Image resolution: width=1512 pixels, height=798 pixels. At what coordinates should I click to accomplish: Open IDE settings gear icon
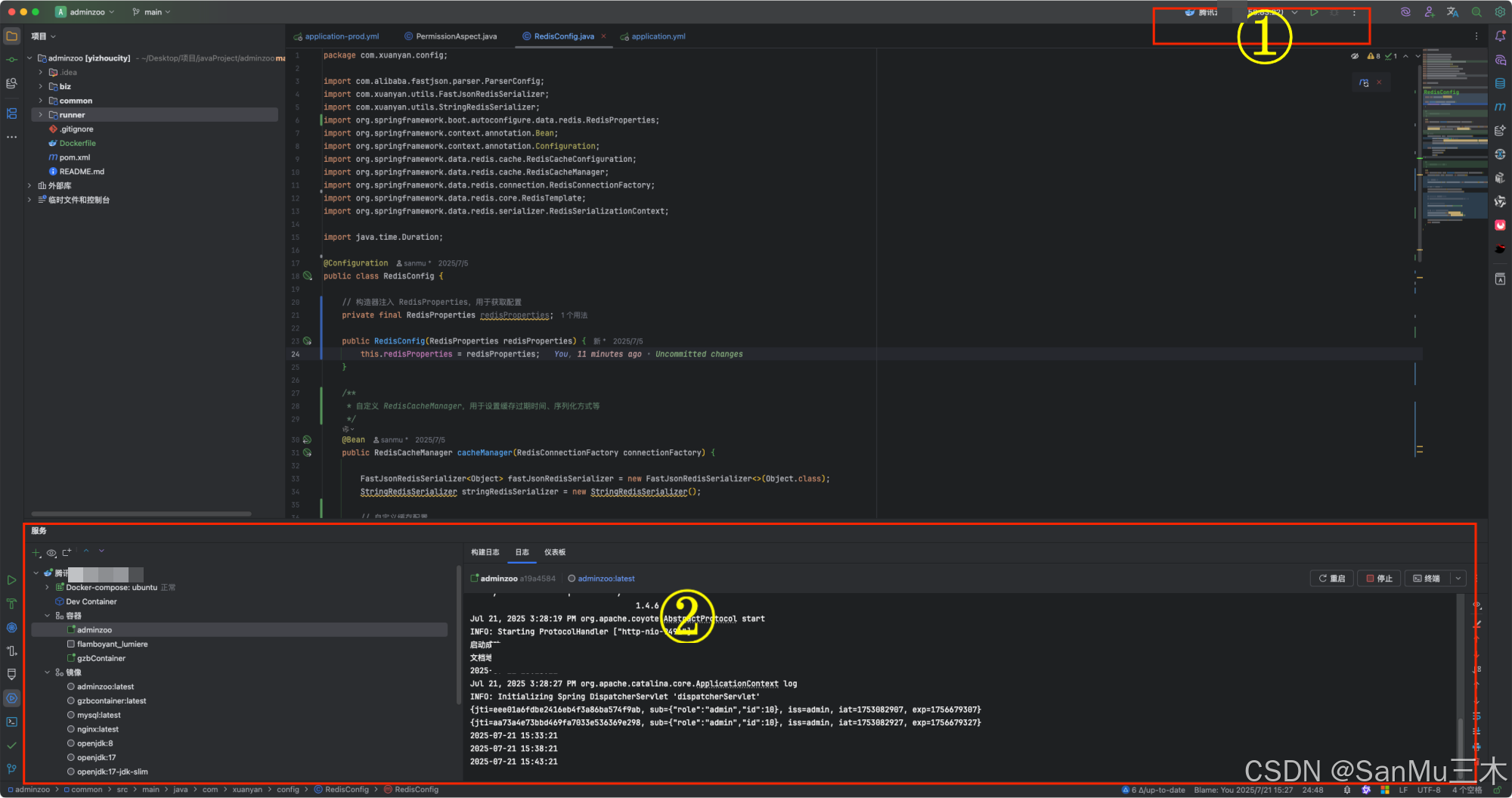coord(1500,12)
